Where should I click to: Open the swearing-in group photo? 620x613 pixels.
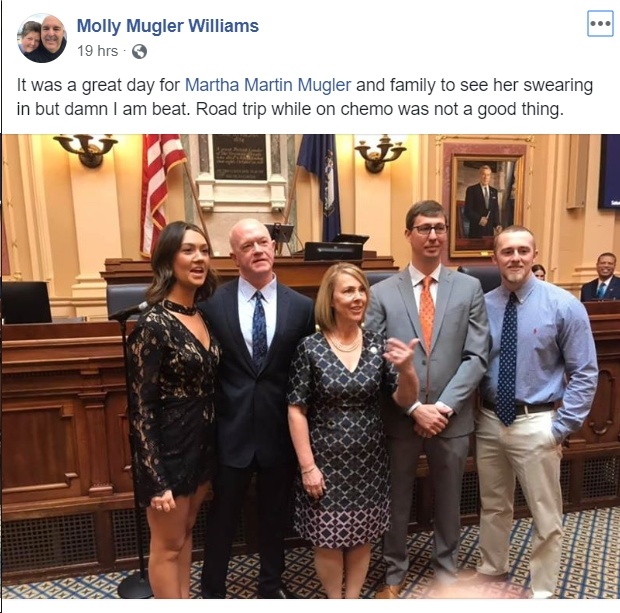pyautogui.click(x=310, y=366)
